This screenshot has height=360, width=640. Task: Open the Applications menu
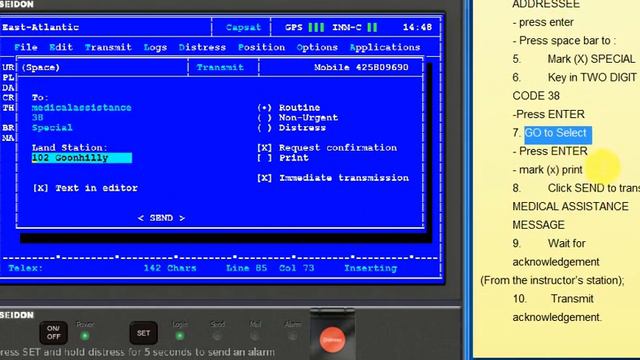(385, 47)
